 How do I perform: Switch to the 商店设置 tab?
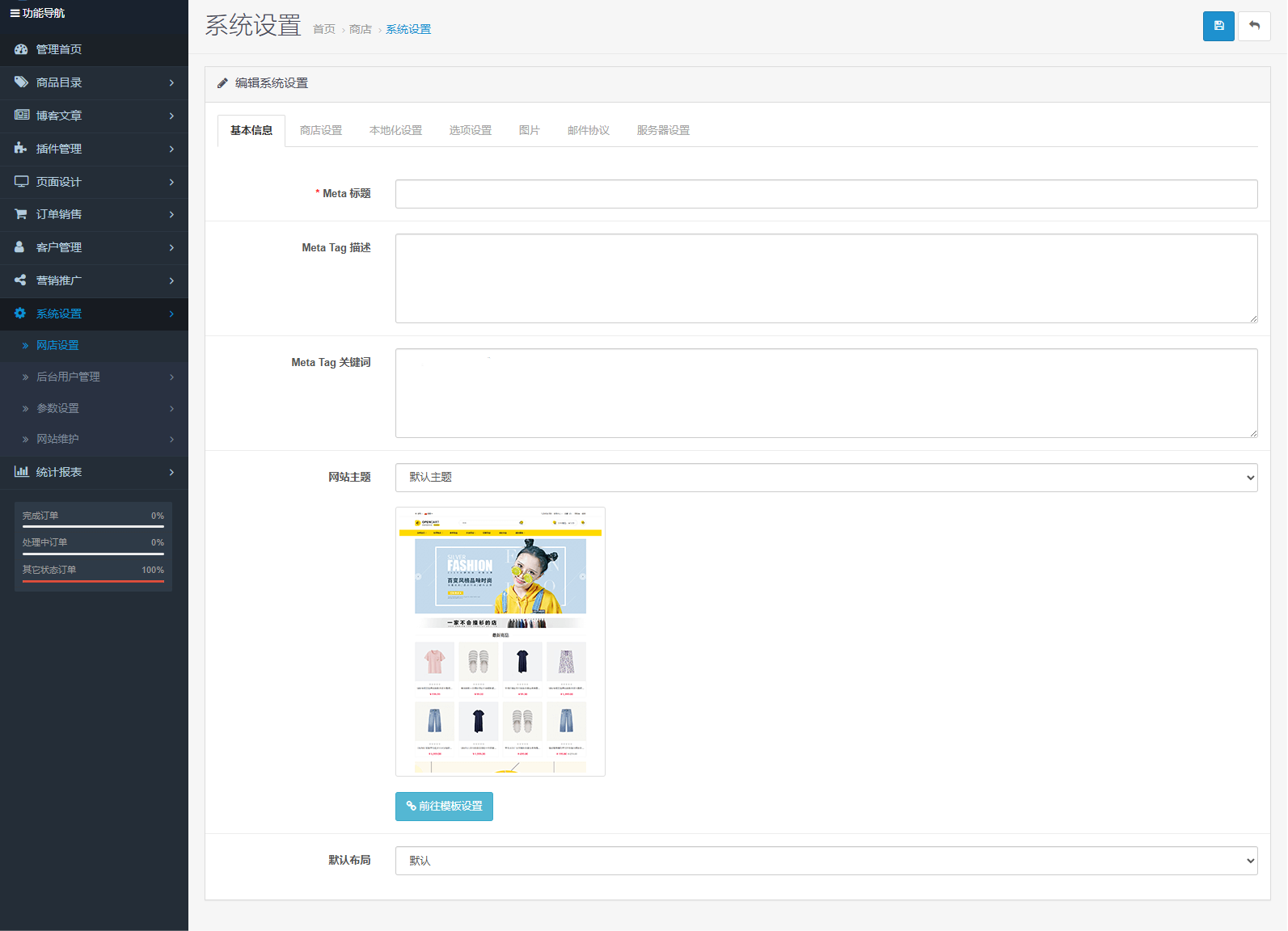[321, 130]
